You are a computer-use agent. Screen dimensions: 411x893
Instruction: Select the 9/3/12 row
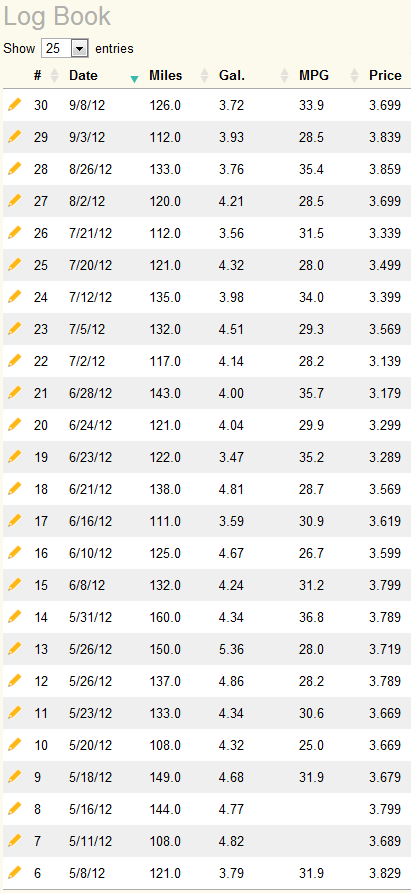coord(207,137)
